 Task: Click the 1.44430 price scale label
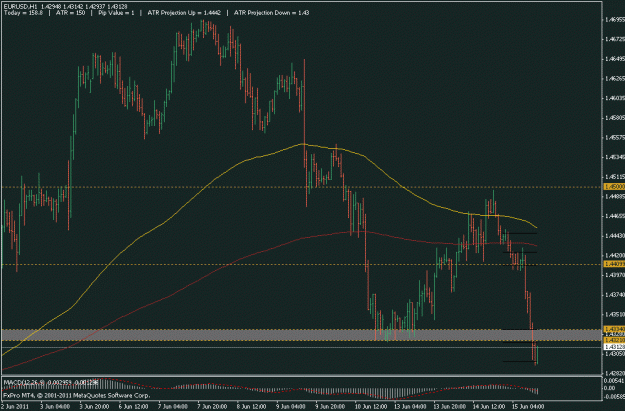pos(615,236)
